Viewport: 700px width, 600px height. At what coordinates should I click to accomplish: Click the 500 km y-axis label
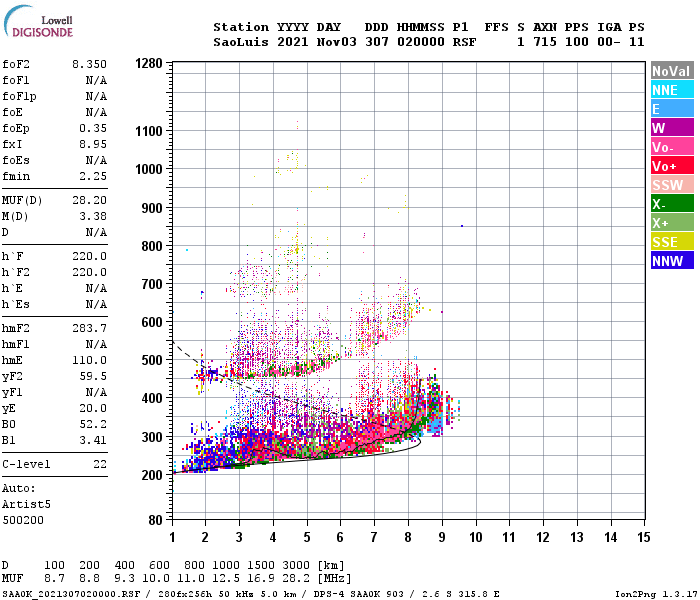(x=151, y=360)
